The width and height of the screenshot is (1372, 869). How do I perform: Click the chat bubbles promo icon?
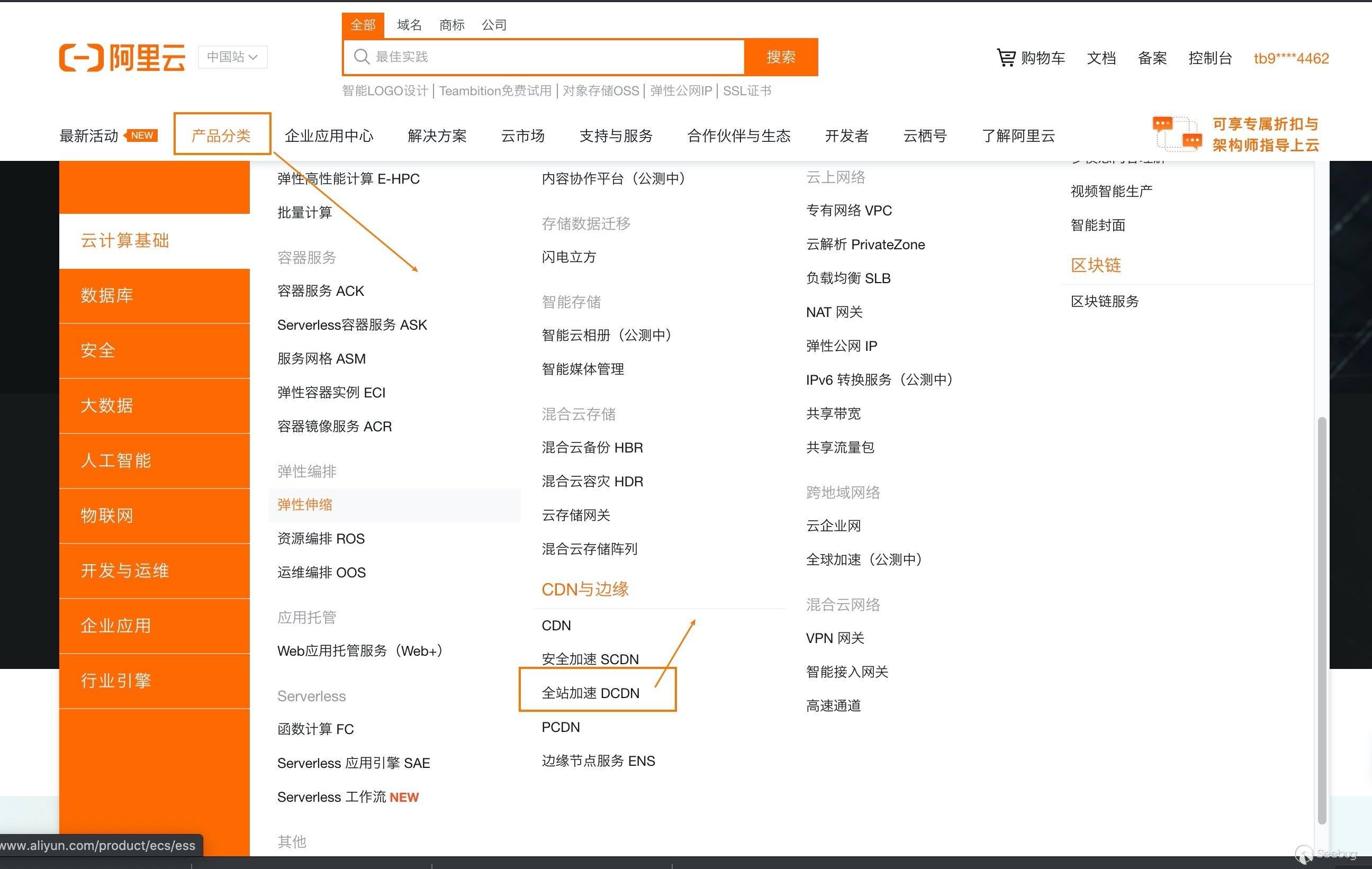[x=1177, y=134]
